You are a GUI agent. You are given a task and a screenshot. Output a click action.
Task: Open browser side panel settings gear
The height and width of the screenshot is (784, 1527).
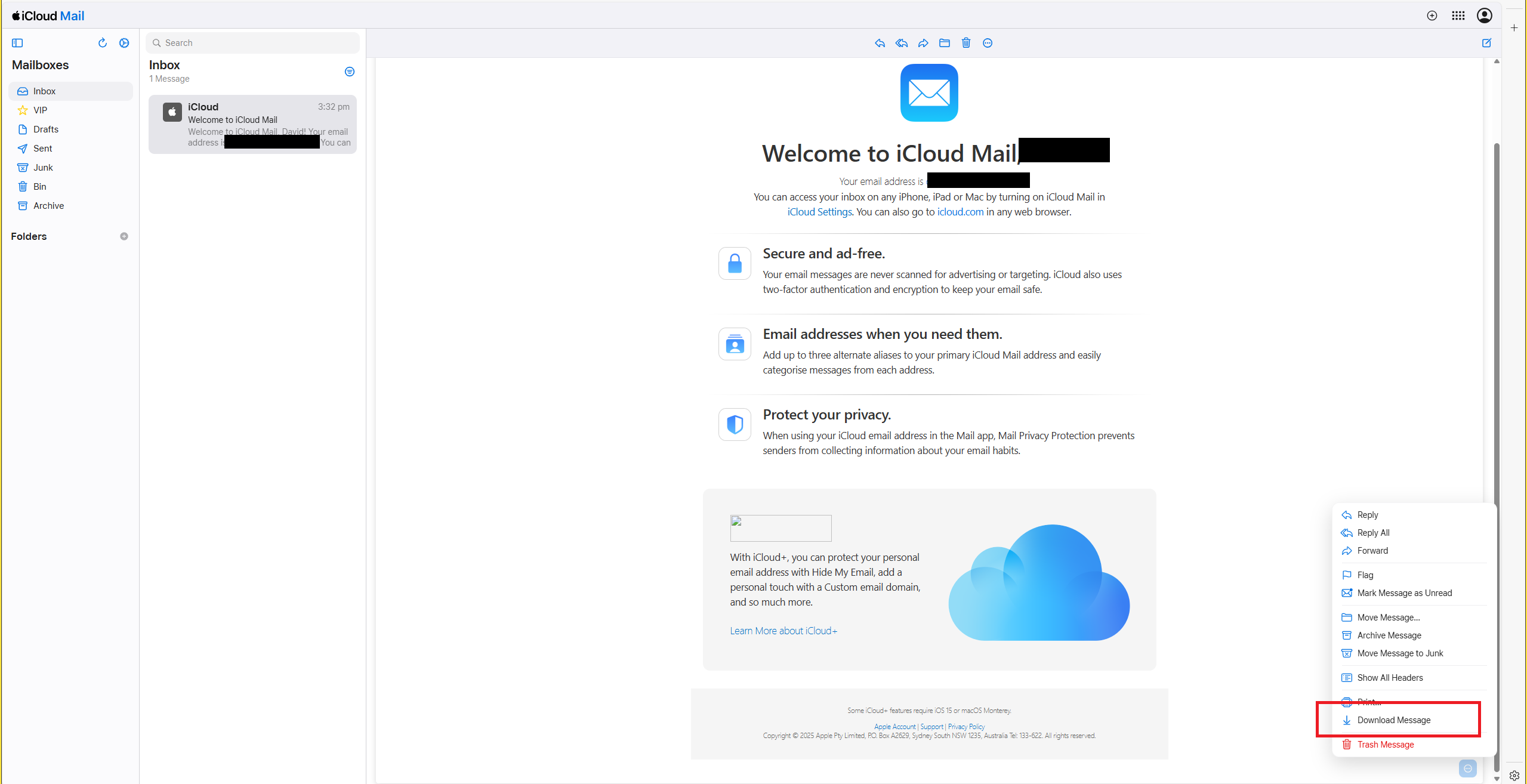click(1514, 776)
